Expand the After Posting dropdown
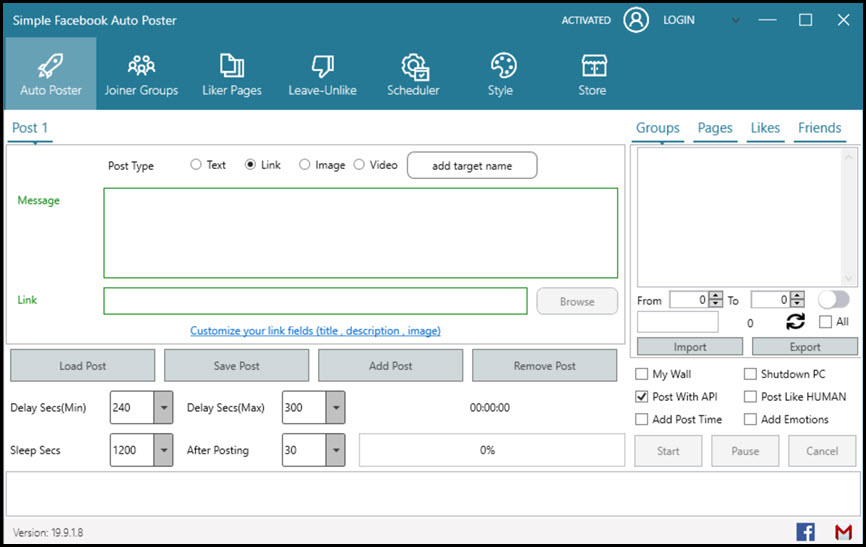 [x=335, y=450]
